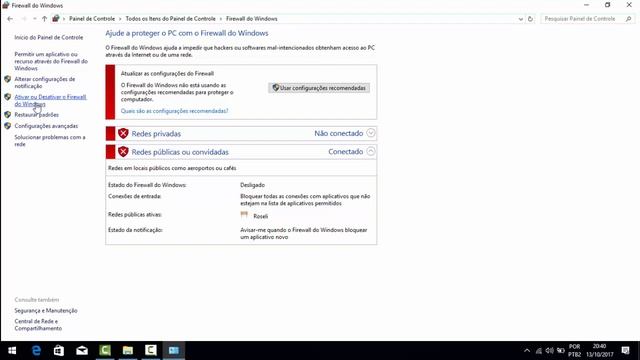Open Central de Rede e Compartilhamento
640x360 pixels.
(38, 325)
